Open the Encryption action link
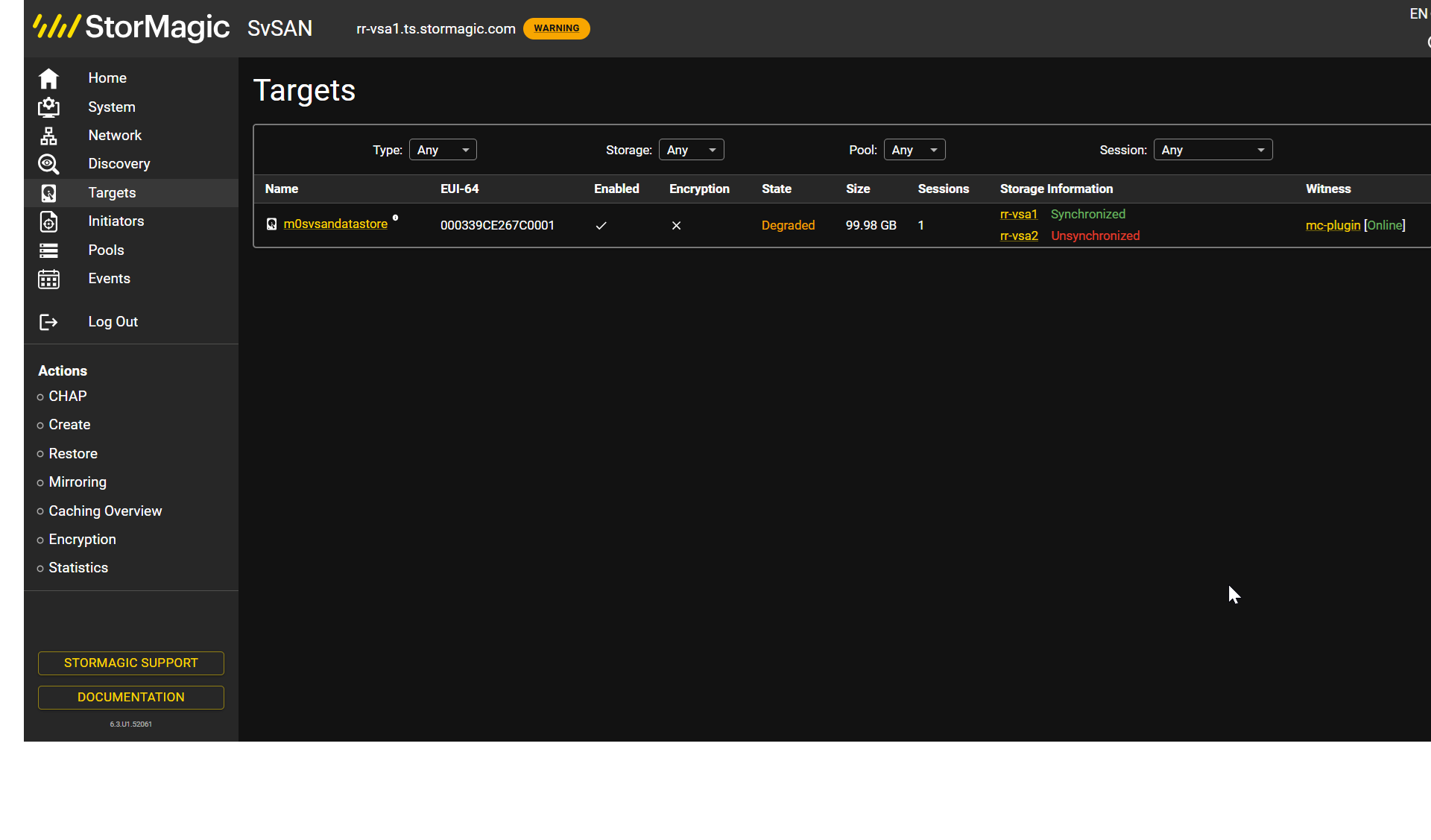The height and width of the screenshot is (840, 1431). (x=82, y=540)
